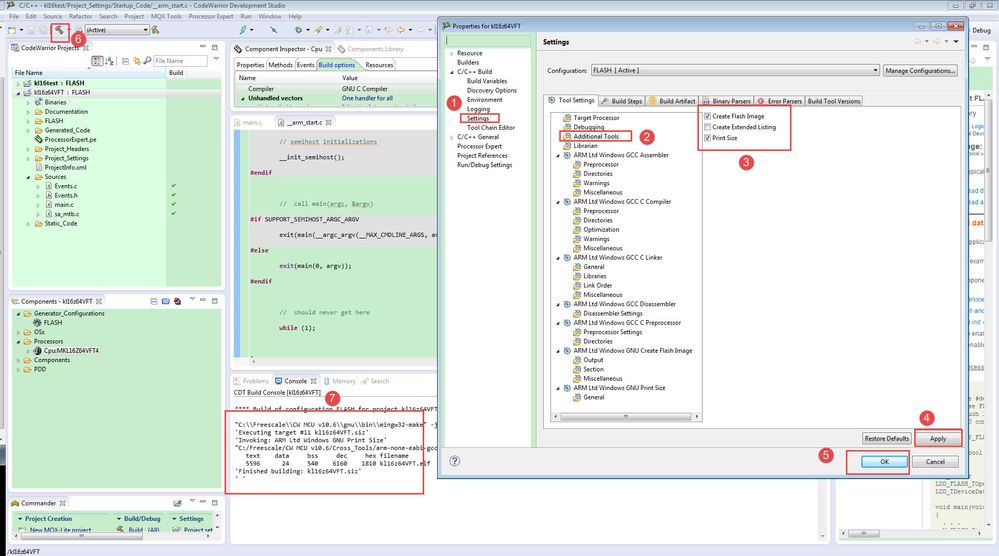Switch to the Build Artifact tab
This screenshot has height=556, width=999.
point(672,101)
